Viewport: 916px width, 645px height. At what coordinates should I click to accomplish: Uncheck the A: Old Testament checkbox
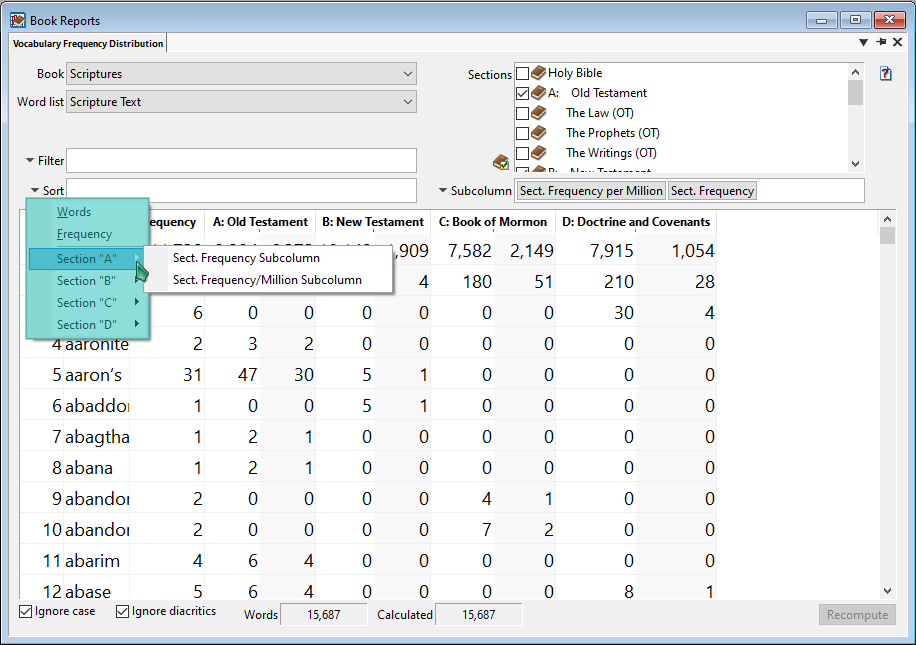(523, 93)
